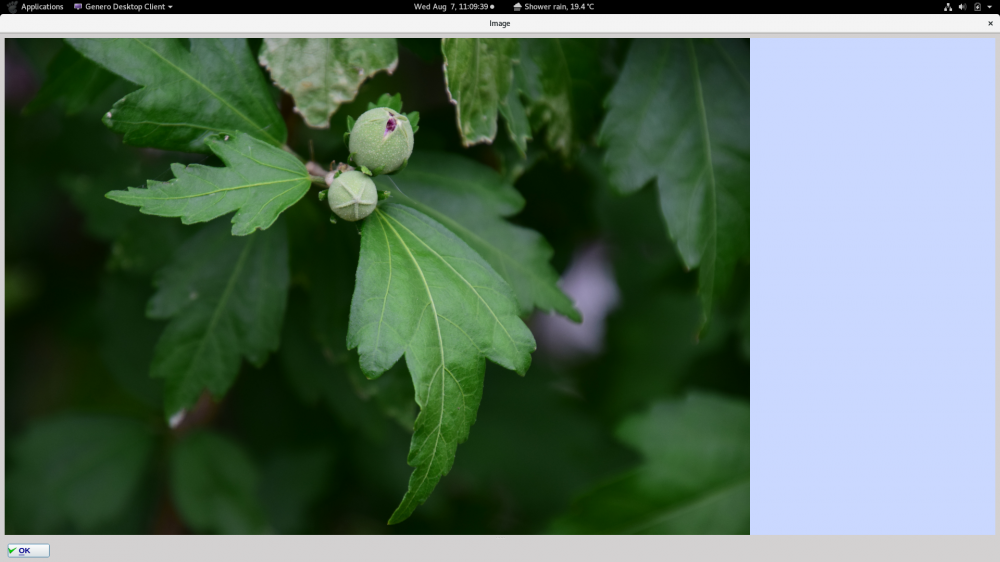
Task: Click the leaf and buds photo
Action: click(377, 286)
